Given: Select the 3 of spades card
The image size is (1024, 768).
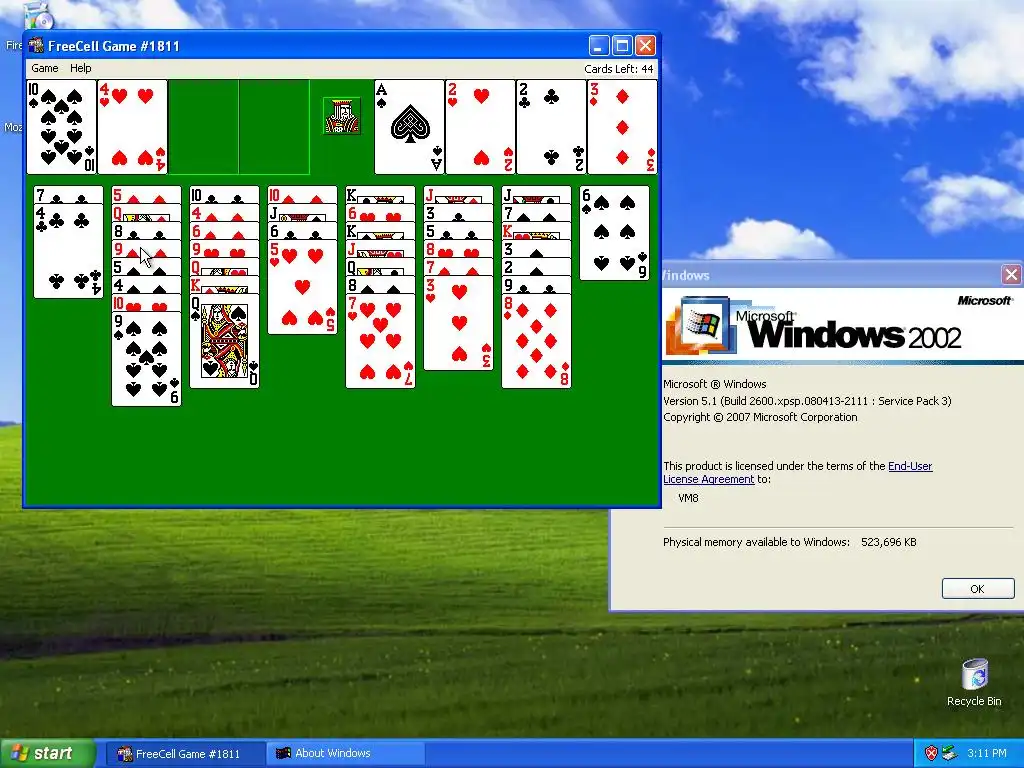Looking at the screenshot, I should pos(536,249).
